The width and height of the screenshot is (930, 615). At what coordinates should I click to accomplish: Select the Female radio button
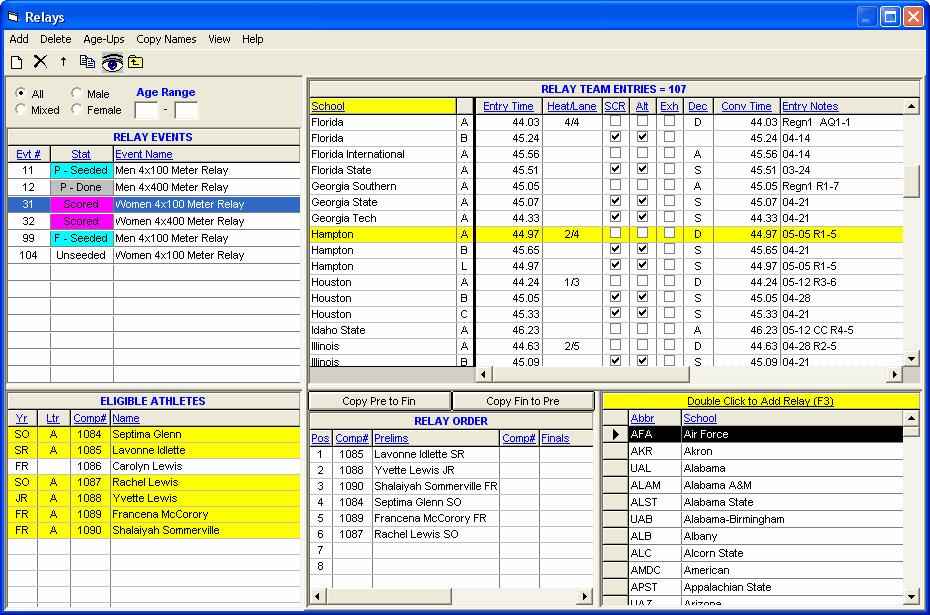click(x=77, y=109)
